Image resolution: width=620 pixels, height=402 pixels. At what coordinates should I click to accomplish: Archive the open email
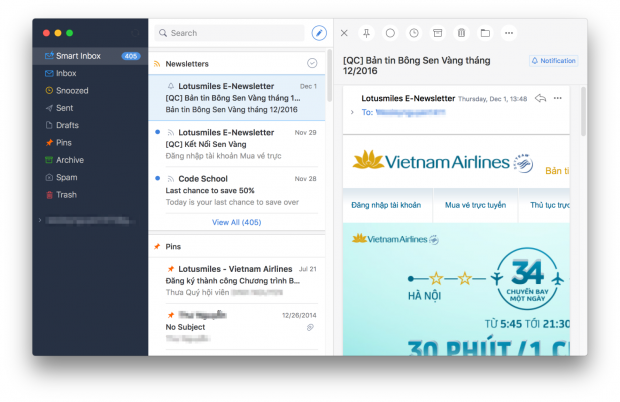coord(437,33)
